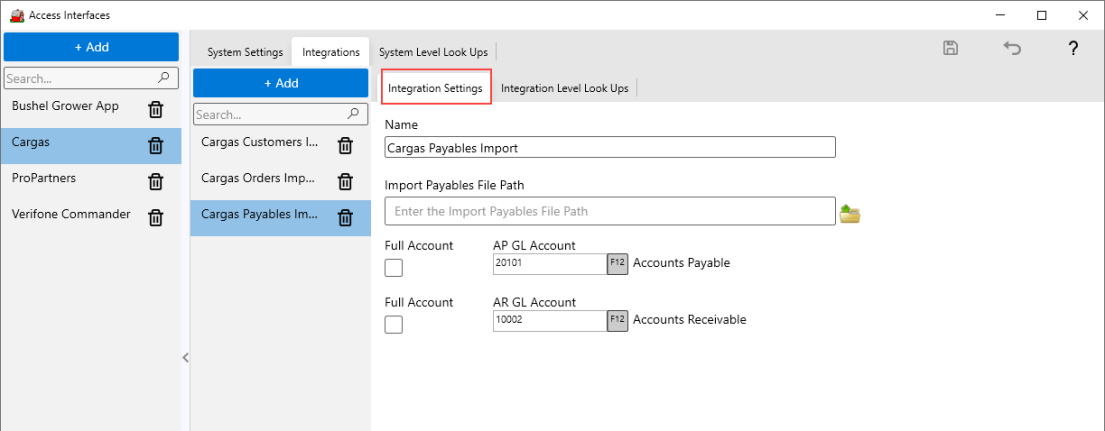Screen dimensions: 1105x431
Task: Add a new interface with left Add button
Action: (x=91, y=47)
